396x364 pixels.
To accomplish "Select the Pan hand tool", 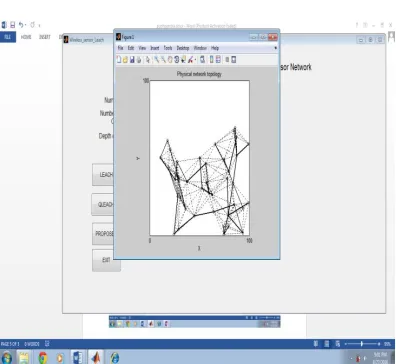I will 170,60.
